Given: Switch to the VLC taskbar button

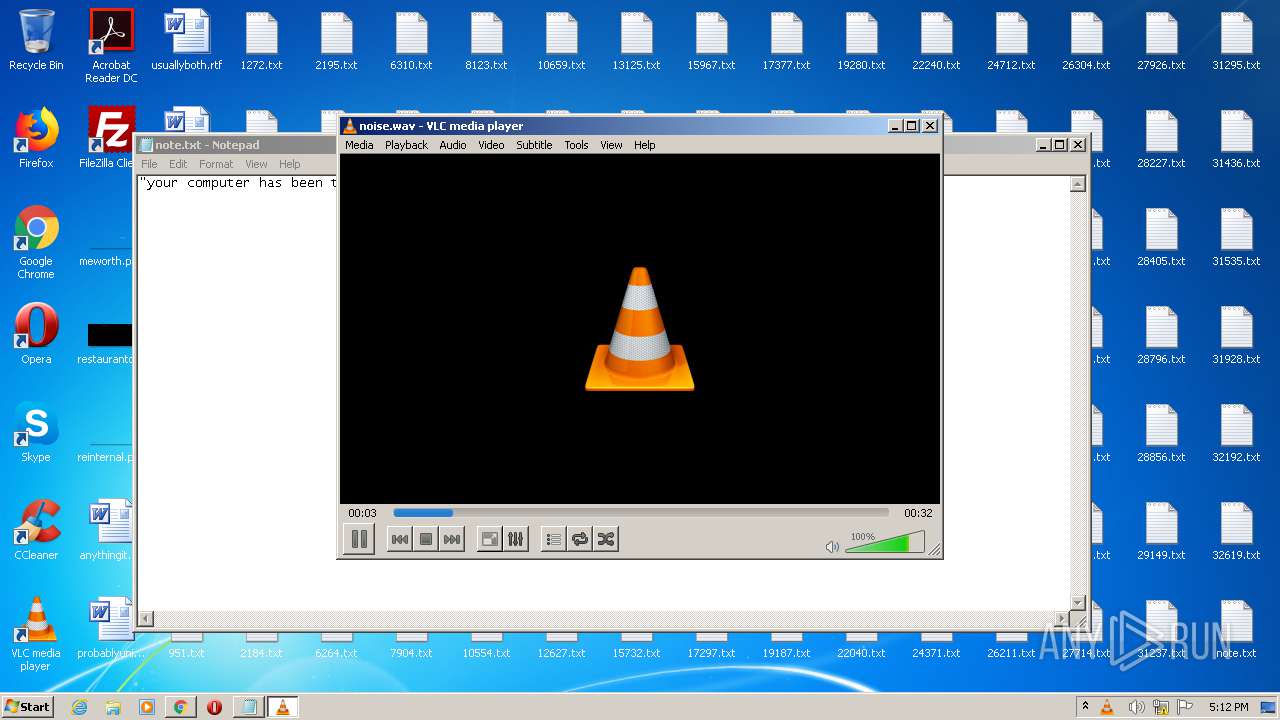Looking at the screenshot, I should coord(282,707).
